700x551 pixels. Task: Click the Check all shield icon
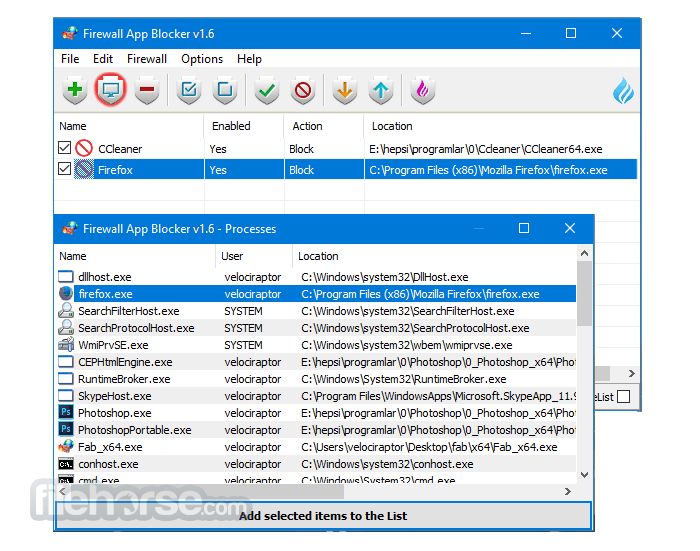pos(189,90)
